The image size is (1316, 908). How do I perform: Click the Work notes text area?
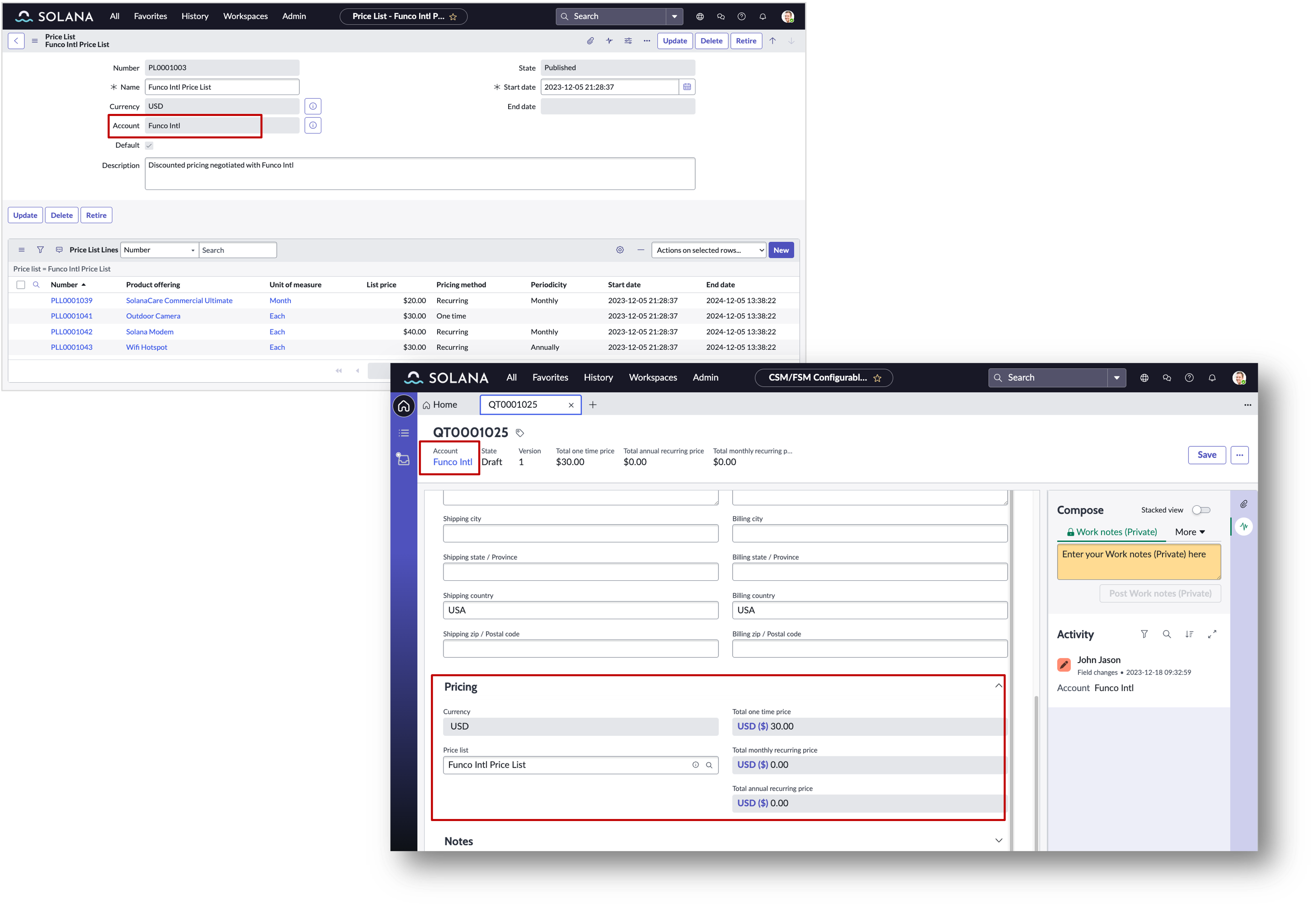coord(1138,561)
